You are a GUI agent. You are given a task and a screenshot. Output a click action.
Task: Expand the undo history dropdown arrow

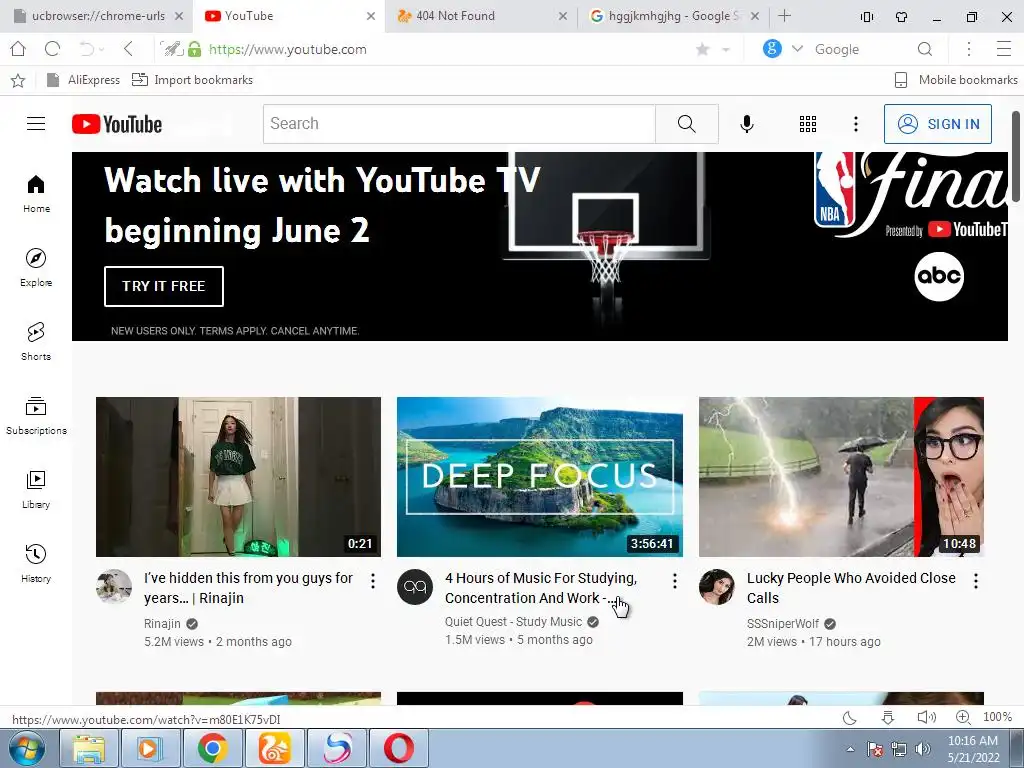click(x=101, y=50)
